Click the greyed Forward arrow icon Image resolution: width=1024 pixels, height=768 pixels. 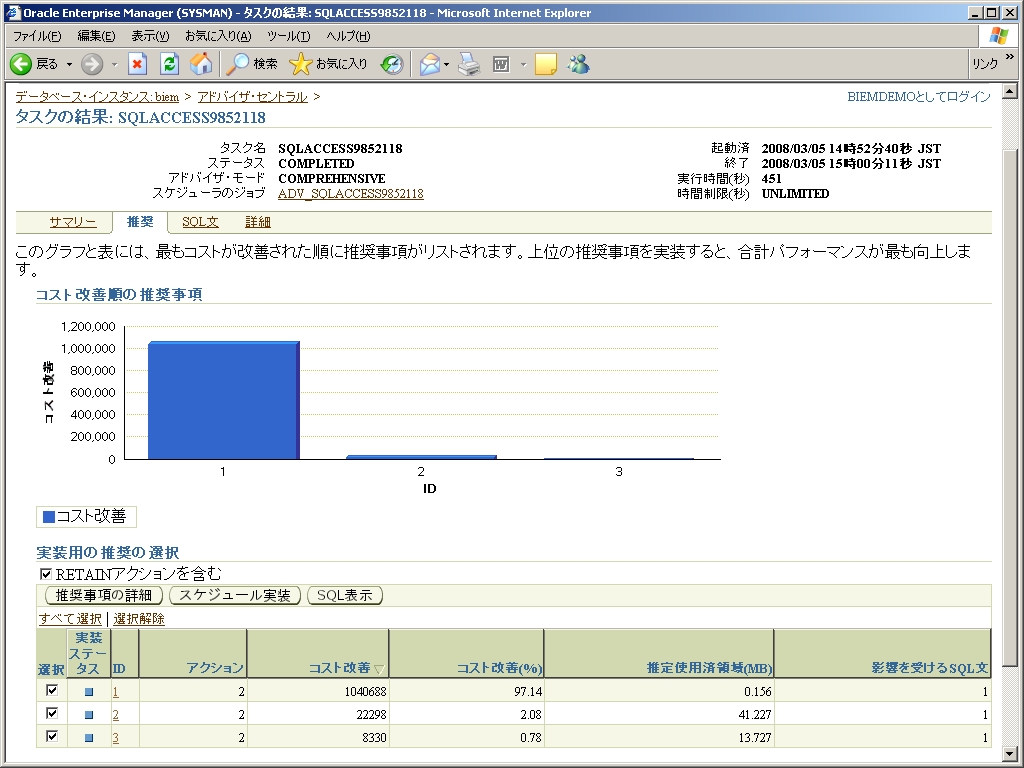pos(92,64)
